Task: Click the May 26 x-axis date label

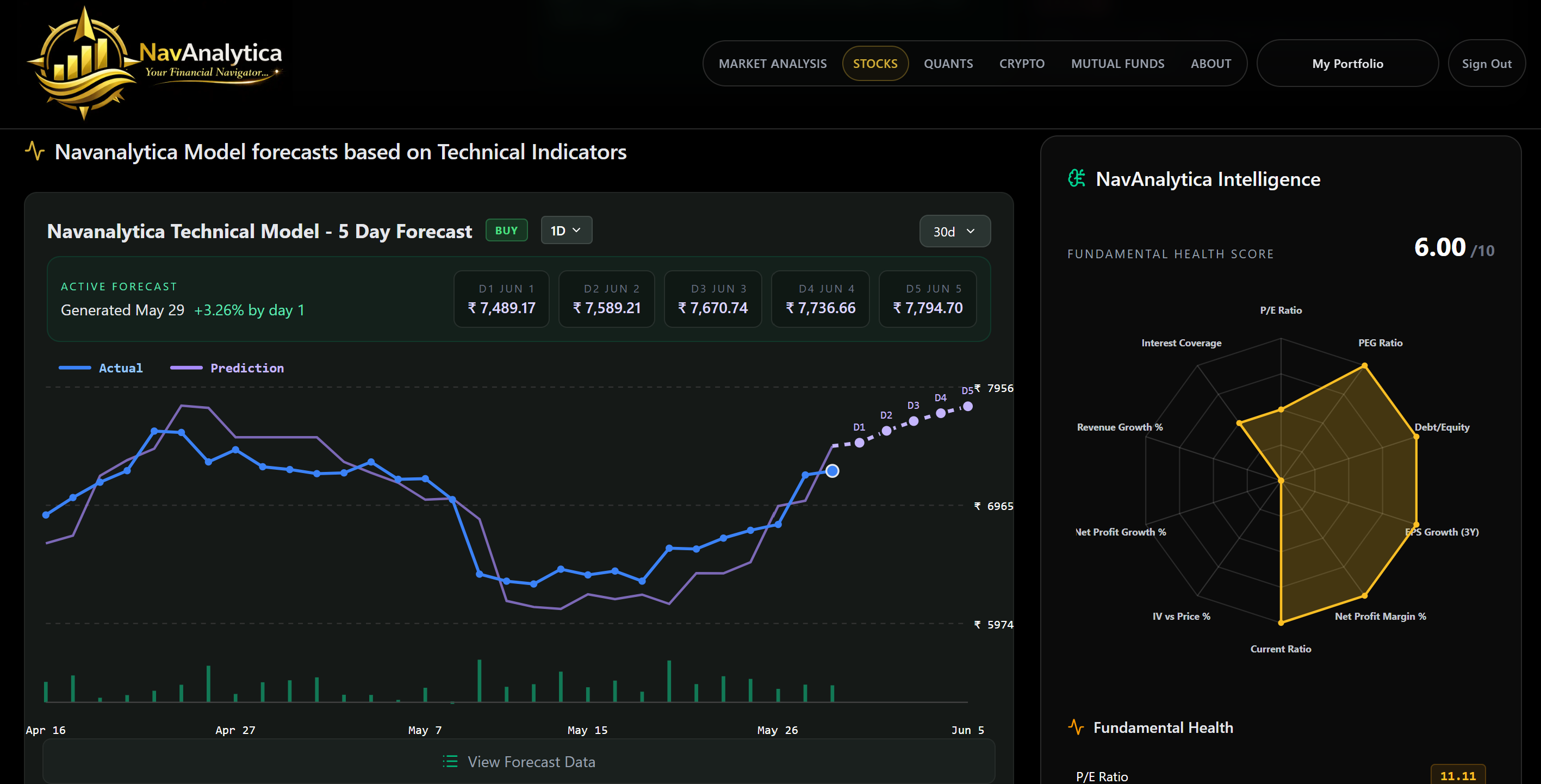Action: pos(777,730)
